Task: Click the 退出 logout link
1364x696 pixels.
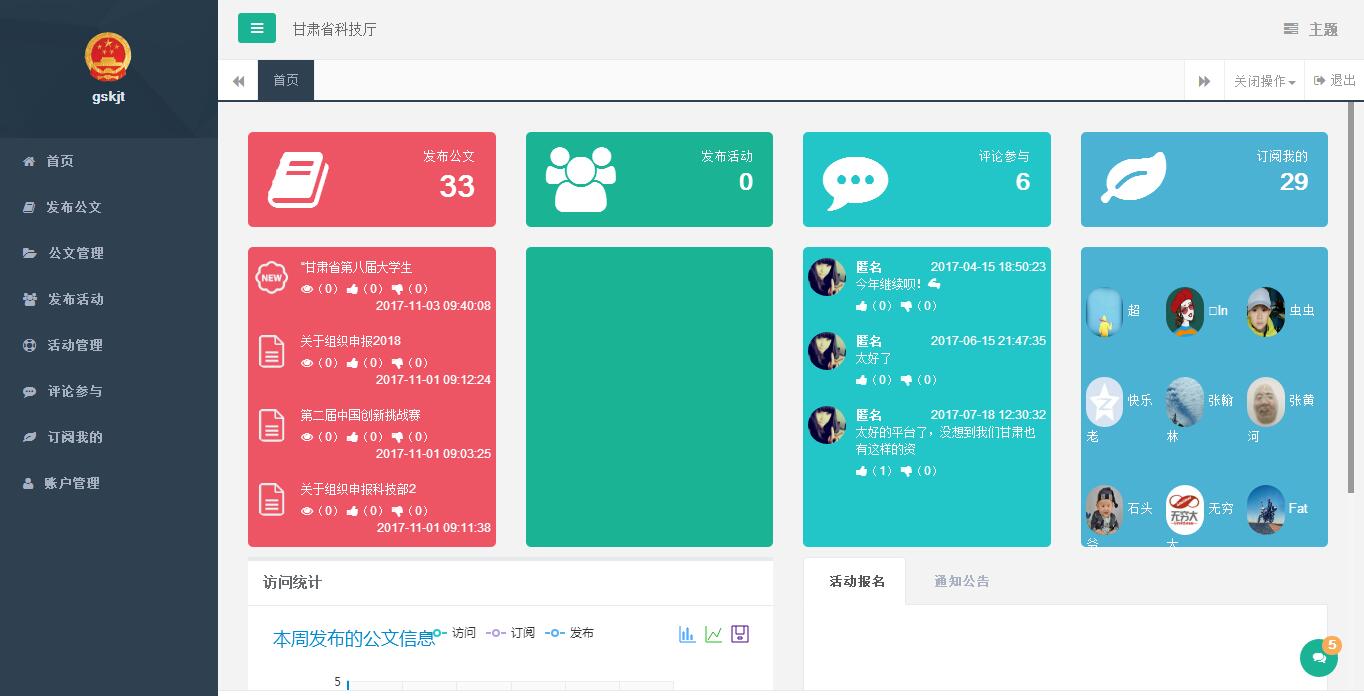Action: (1335, 81)
